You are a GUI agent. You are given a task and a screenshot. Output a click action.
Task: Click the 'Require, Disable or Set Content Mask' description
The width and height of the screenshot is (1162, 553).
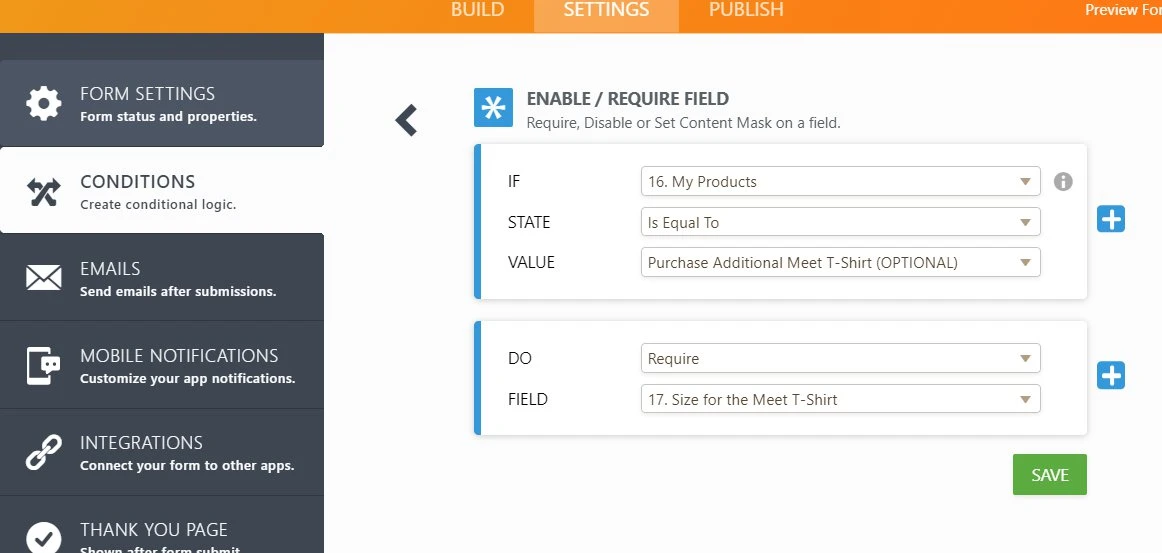click(683, 123)
